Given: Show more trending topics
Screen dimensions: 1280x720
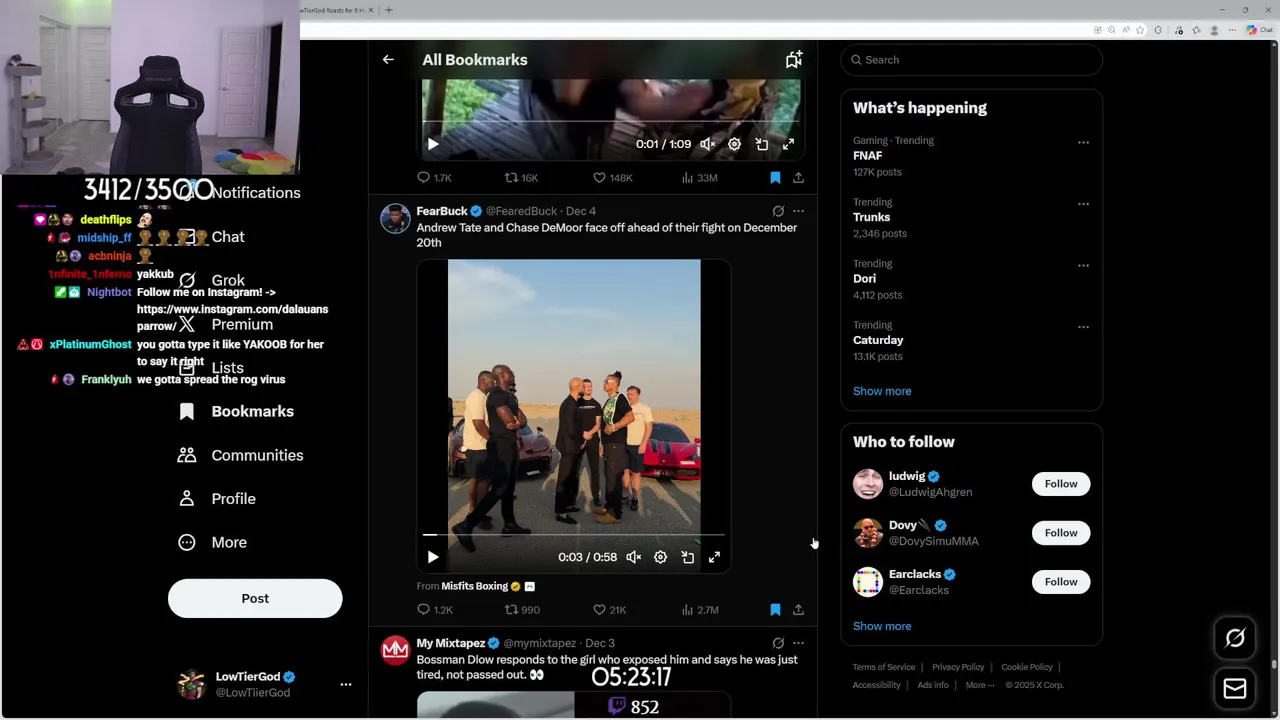Looking at the screenshot, I should [x=882, y=391].
